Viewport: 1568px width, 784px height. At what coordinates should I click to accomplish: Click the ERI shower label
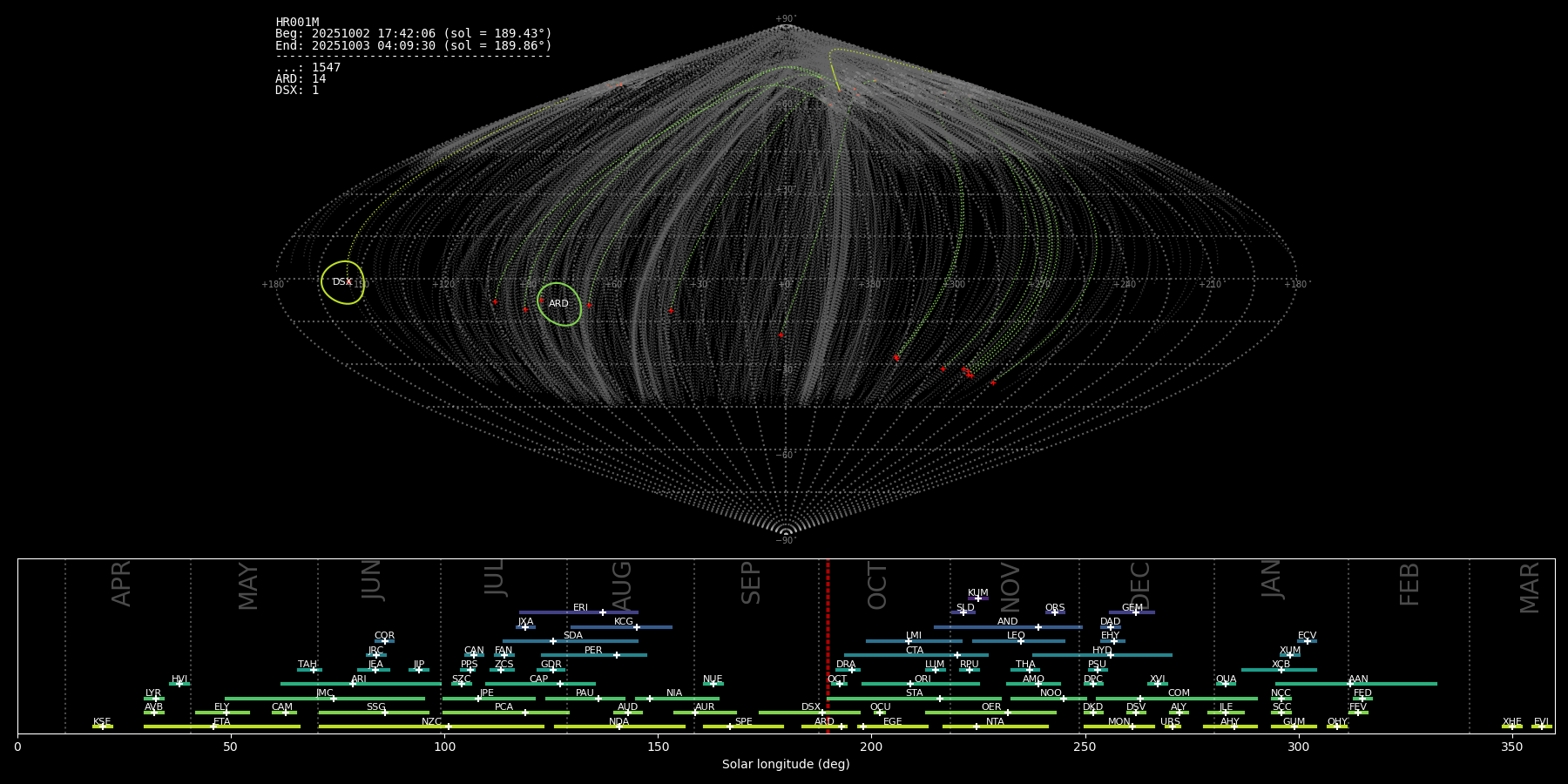[581, 608]
